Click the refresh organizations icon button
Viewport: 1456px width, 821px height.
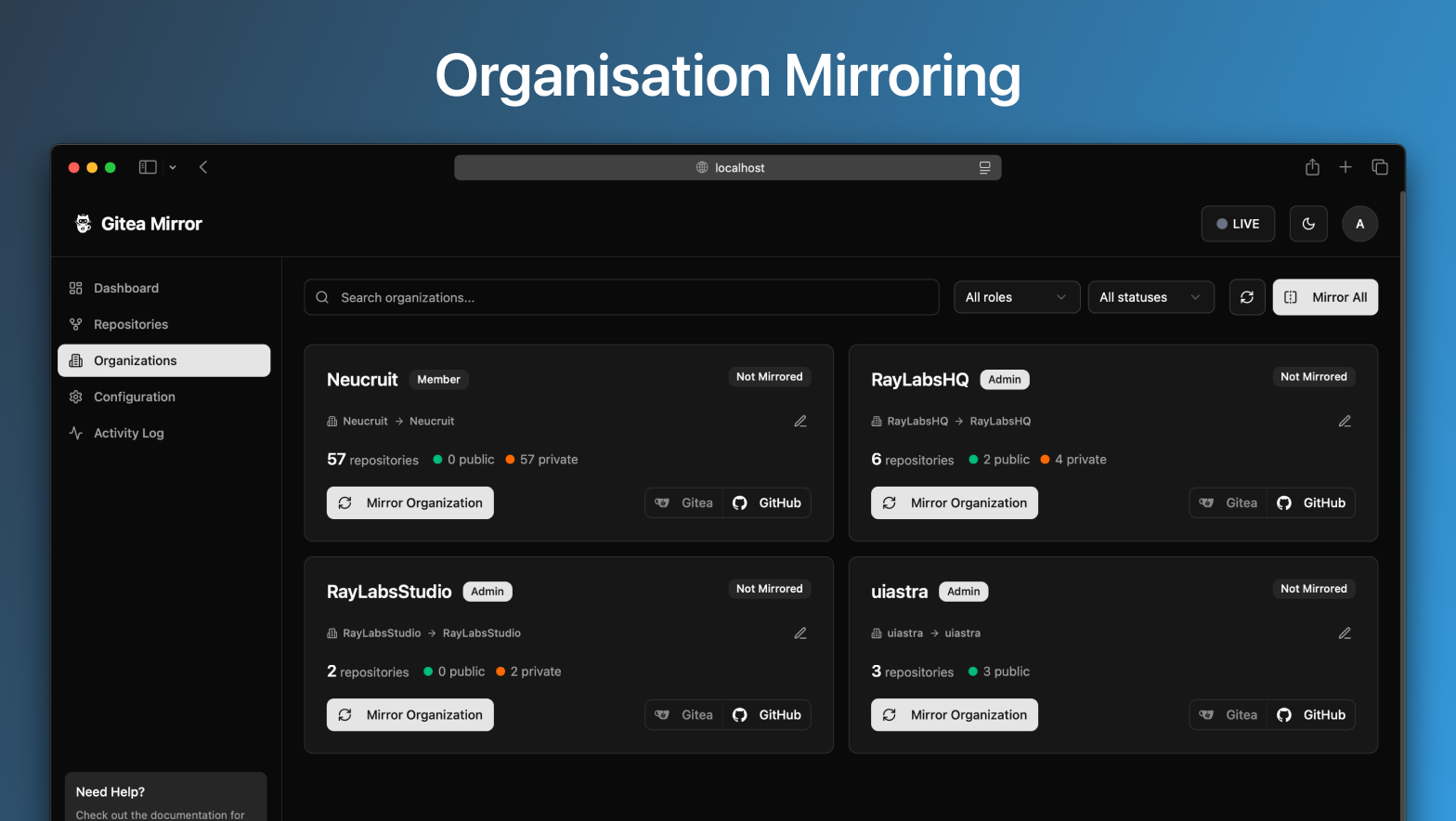1246,297
